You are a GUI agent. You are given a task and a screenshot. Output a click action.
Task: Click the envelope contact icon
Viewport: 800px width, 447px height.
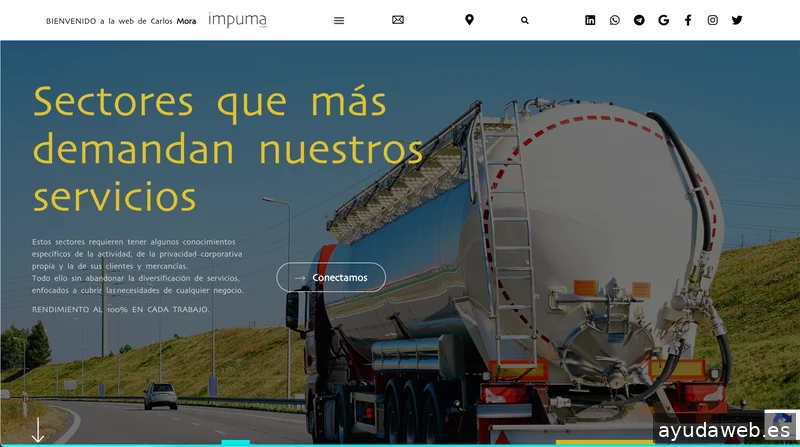click(x=398, y=20)
